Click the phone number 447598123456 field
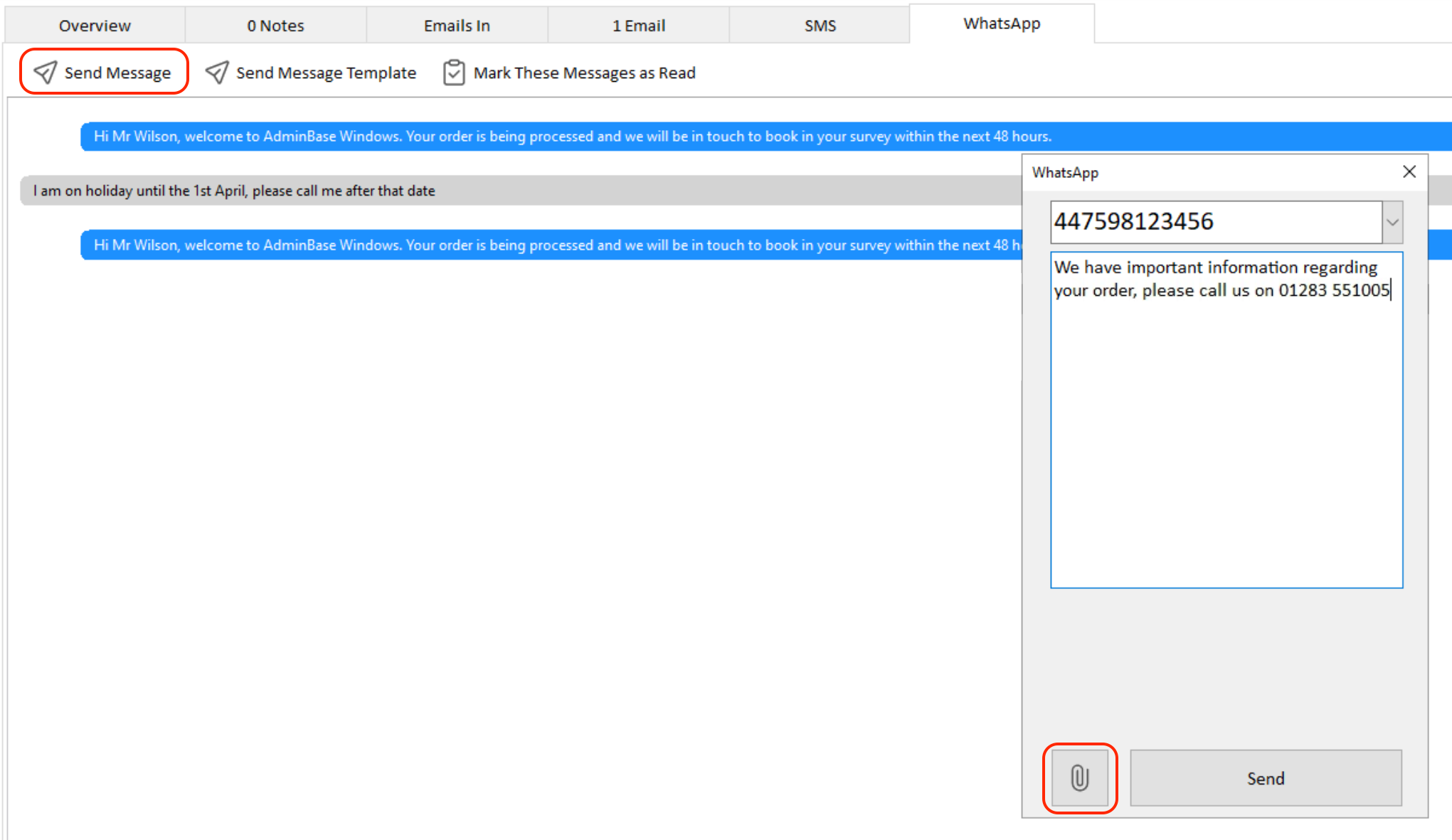 coord(1215,222)
